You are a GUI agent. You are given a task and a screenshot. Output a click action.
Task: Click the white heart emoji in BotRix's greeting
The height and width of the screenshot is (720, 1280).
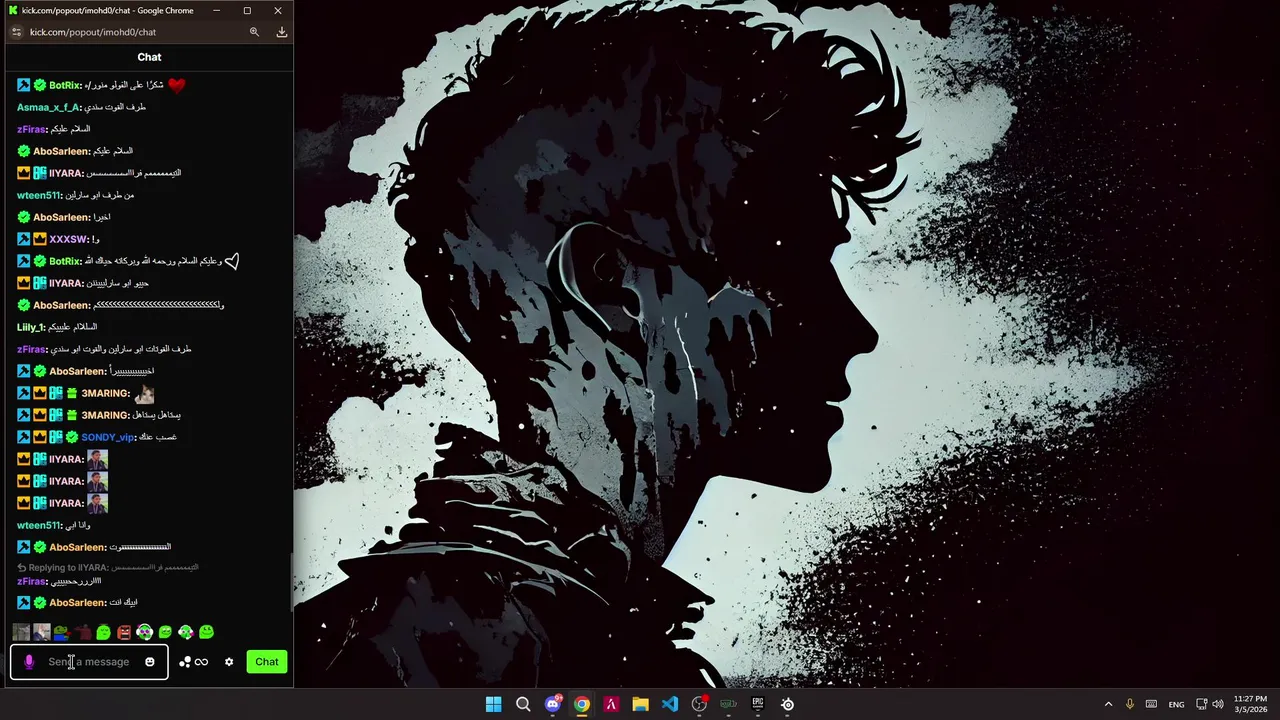(x=232, y=261)
